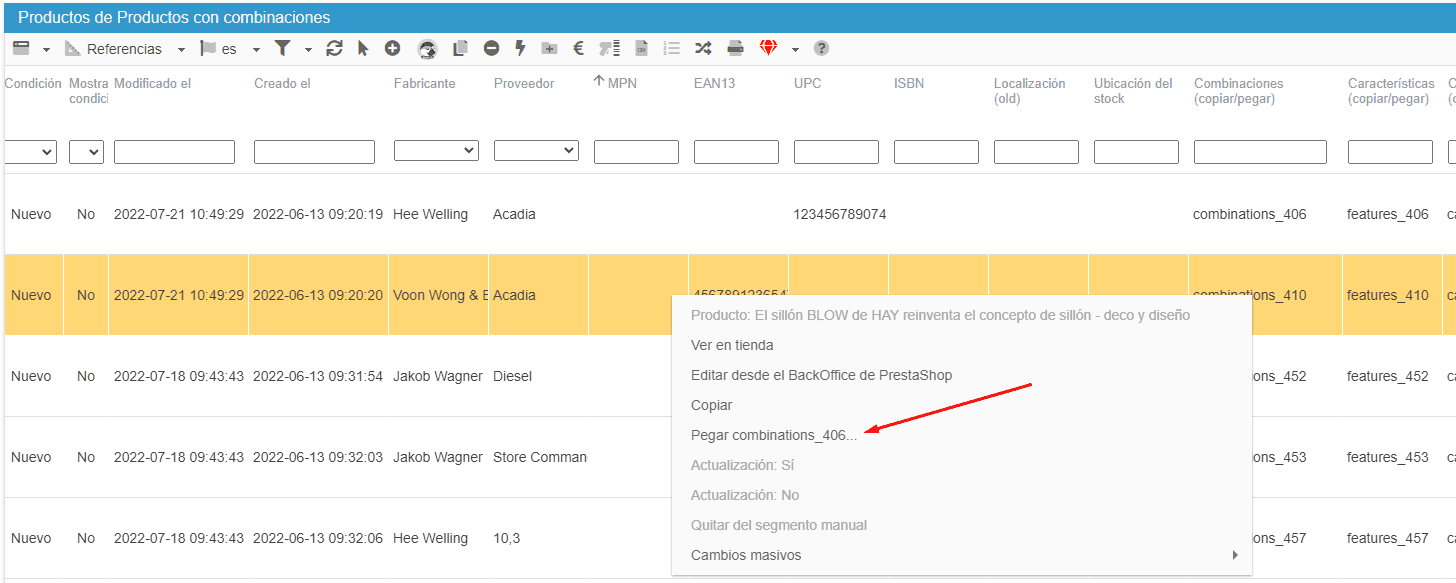The width and height of the screenshot is (1456, 583).
Task: Click the red gem icon
Action: 768,48
